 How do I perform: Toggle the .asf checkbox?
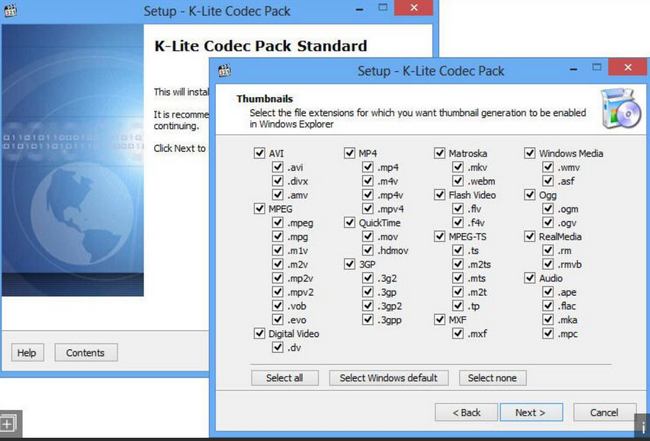[548, 181]
